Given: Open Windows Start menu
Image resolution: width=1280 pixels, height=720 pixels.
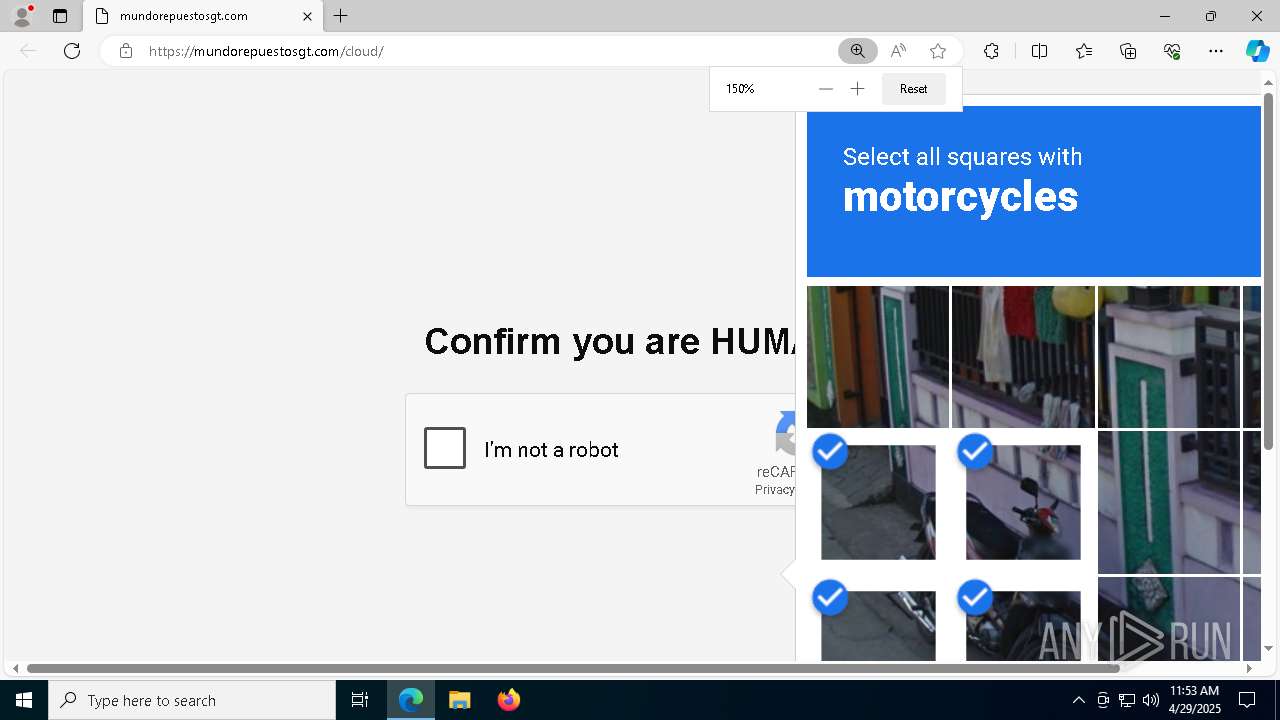Looking at the screenshot, I should pyautogui.click(x=24, y=700).
